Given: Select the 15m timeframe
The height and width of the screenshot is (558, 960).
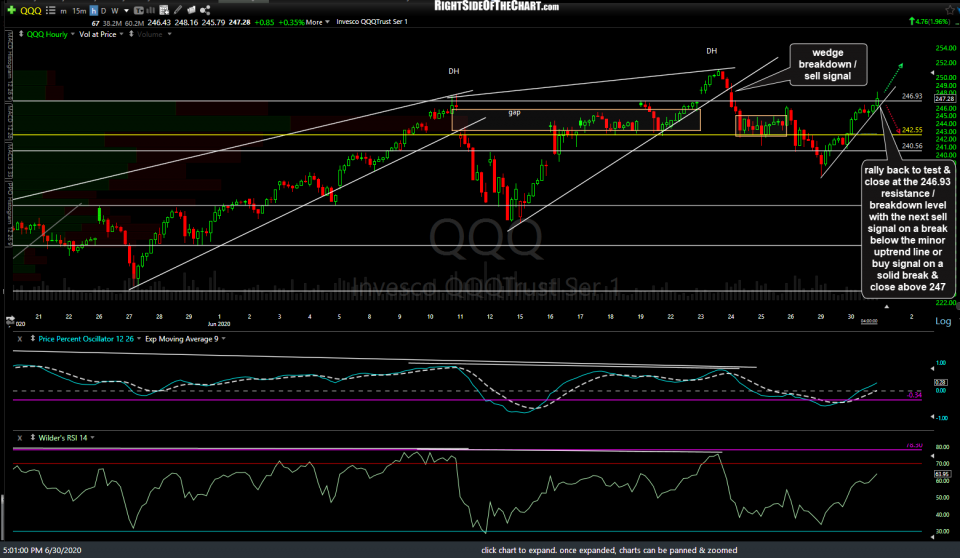Looking at the screenshot, I should point(79,11).
